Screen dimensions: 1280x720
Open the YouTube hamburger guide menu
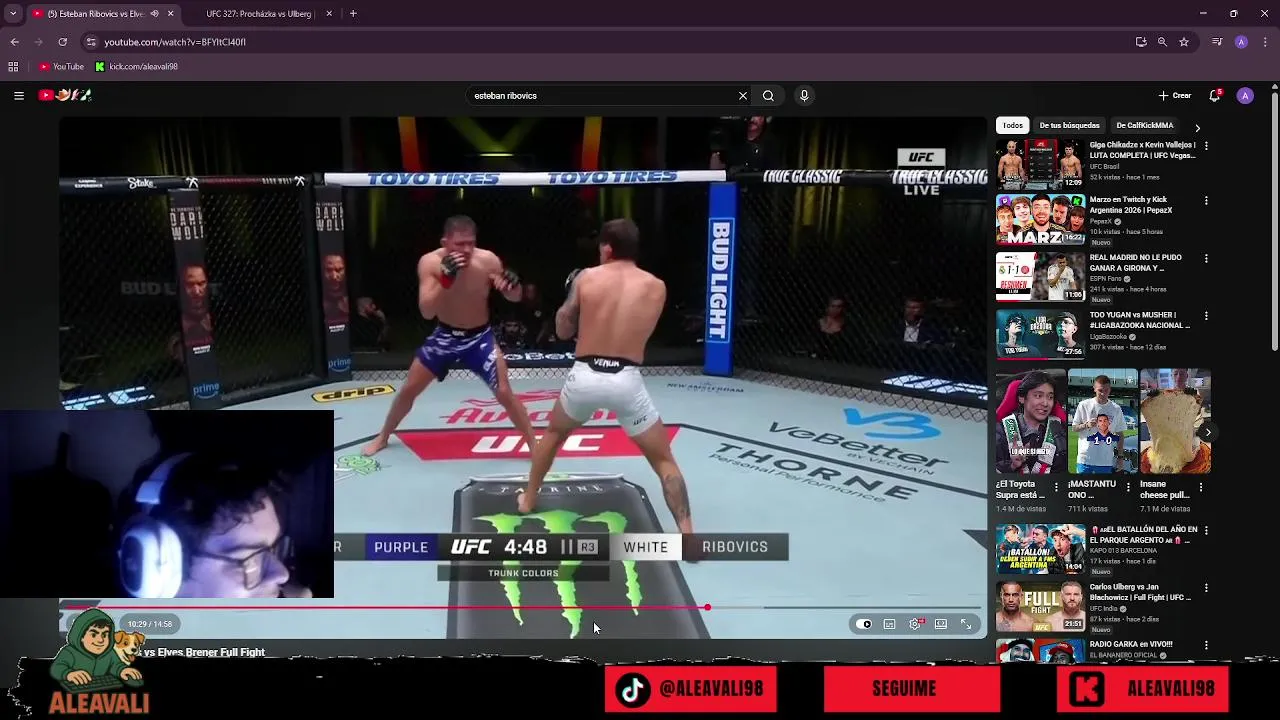(19, 96)
